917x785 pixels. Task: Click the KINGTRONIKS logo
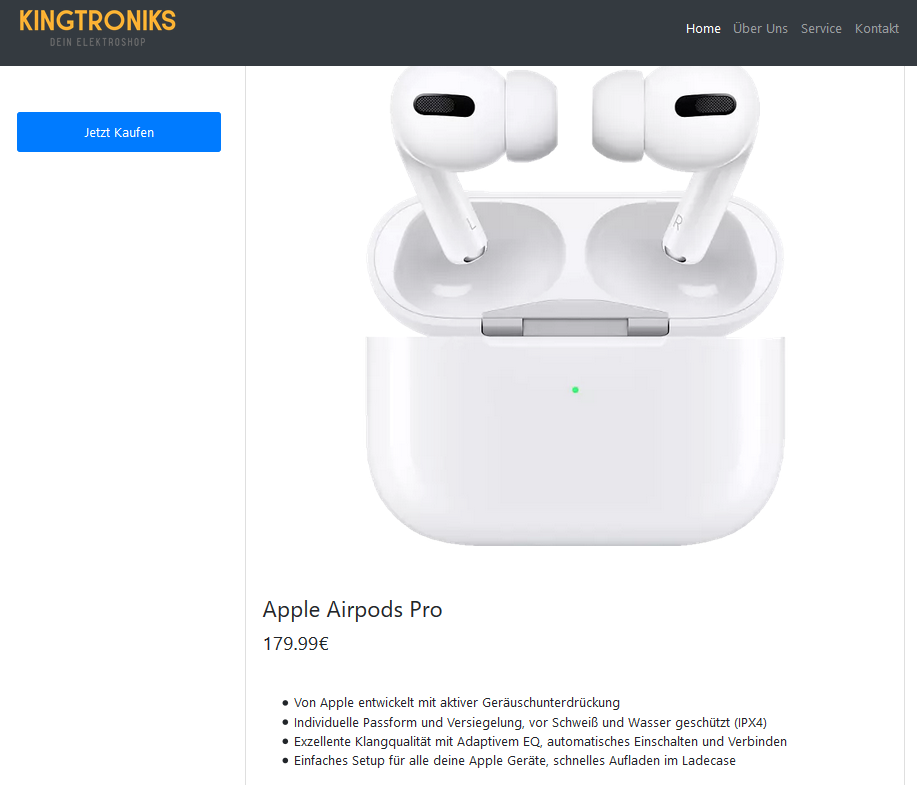tap(97, 21)
